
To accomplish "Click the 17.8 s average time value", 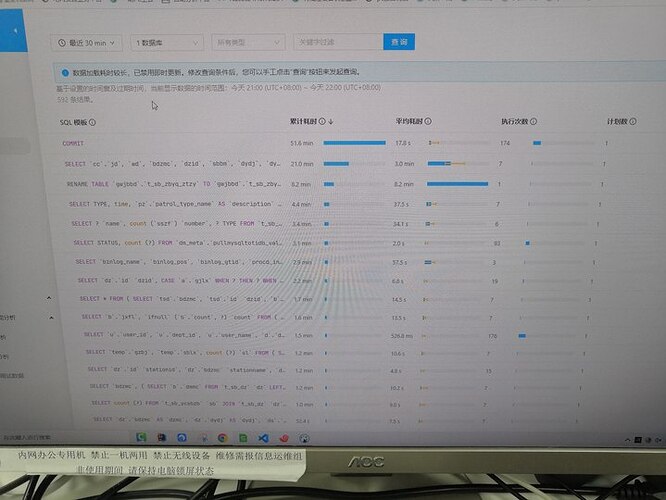I will [403, 143].
